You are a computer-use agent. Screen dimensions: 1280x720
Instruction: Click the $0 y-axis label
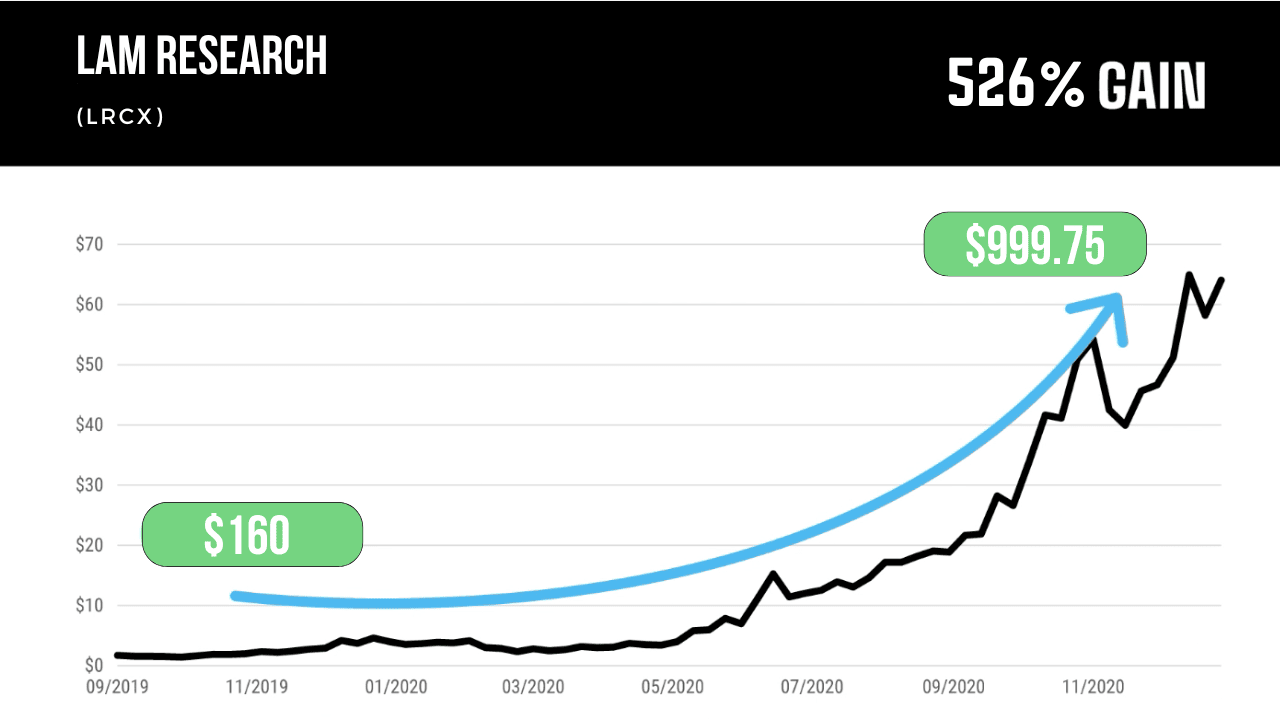coord(93,665)
